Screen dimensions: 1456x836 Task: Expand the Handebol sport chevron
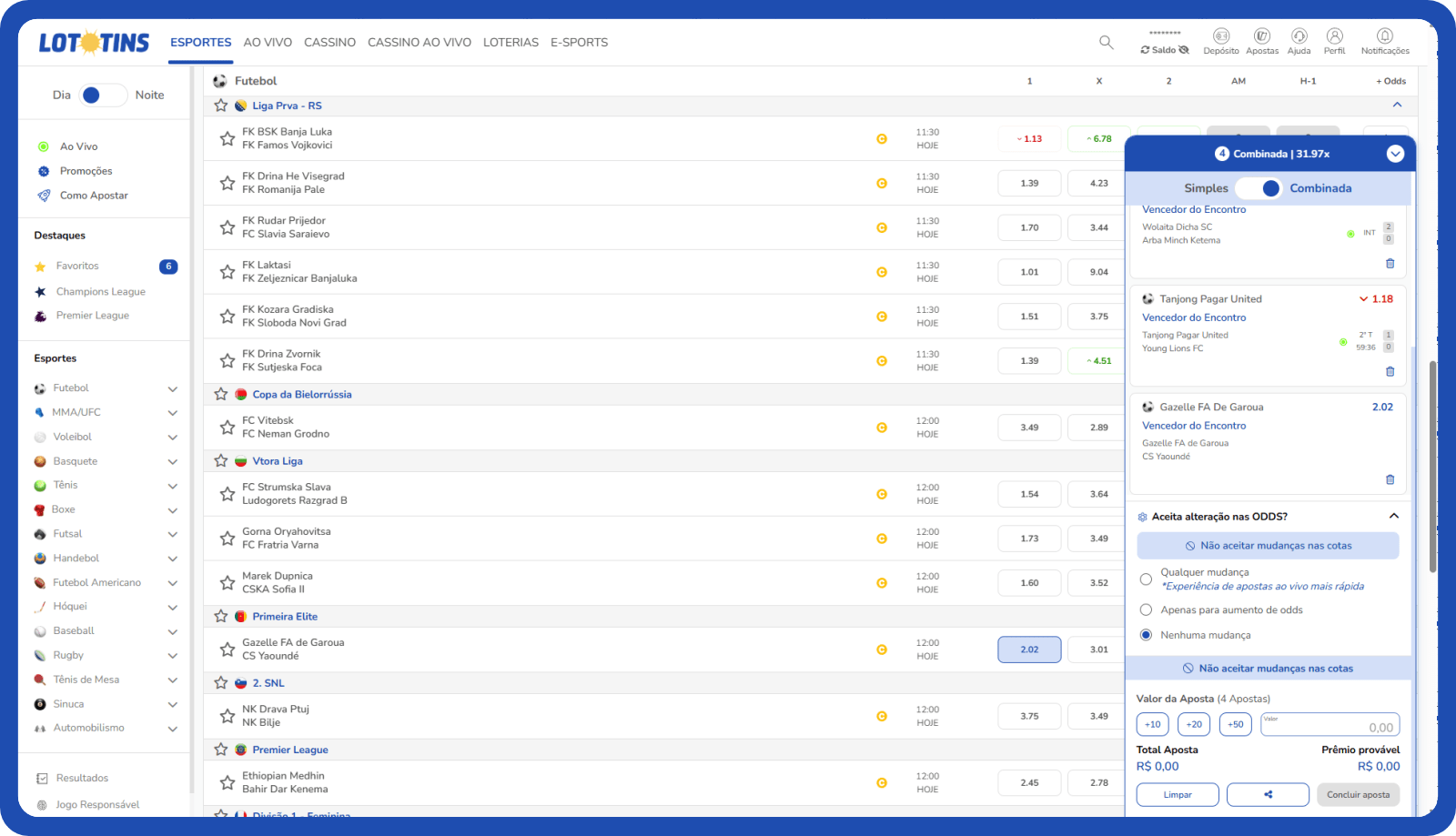coord(173,559)
